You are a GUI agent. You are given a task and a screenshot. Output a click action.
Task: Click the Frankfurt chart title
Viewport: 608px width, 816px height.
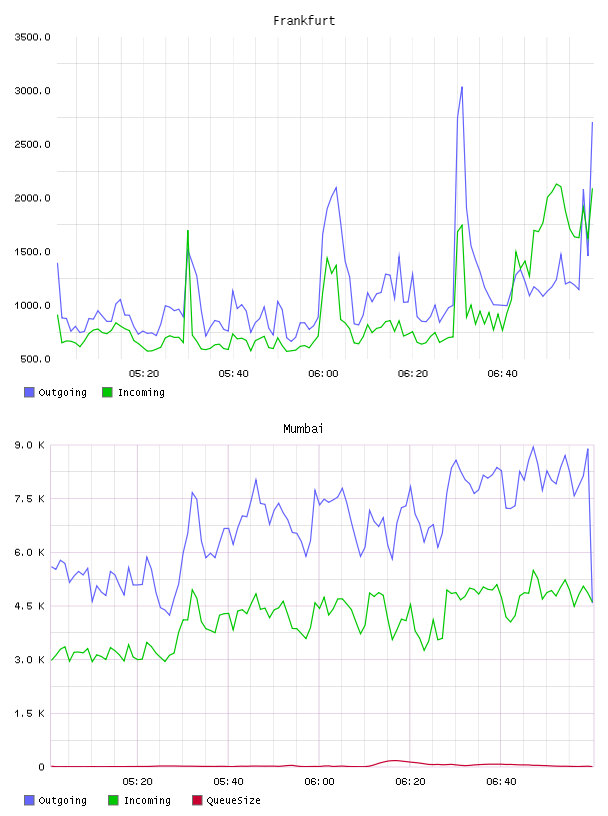click(x=304, y=21)
